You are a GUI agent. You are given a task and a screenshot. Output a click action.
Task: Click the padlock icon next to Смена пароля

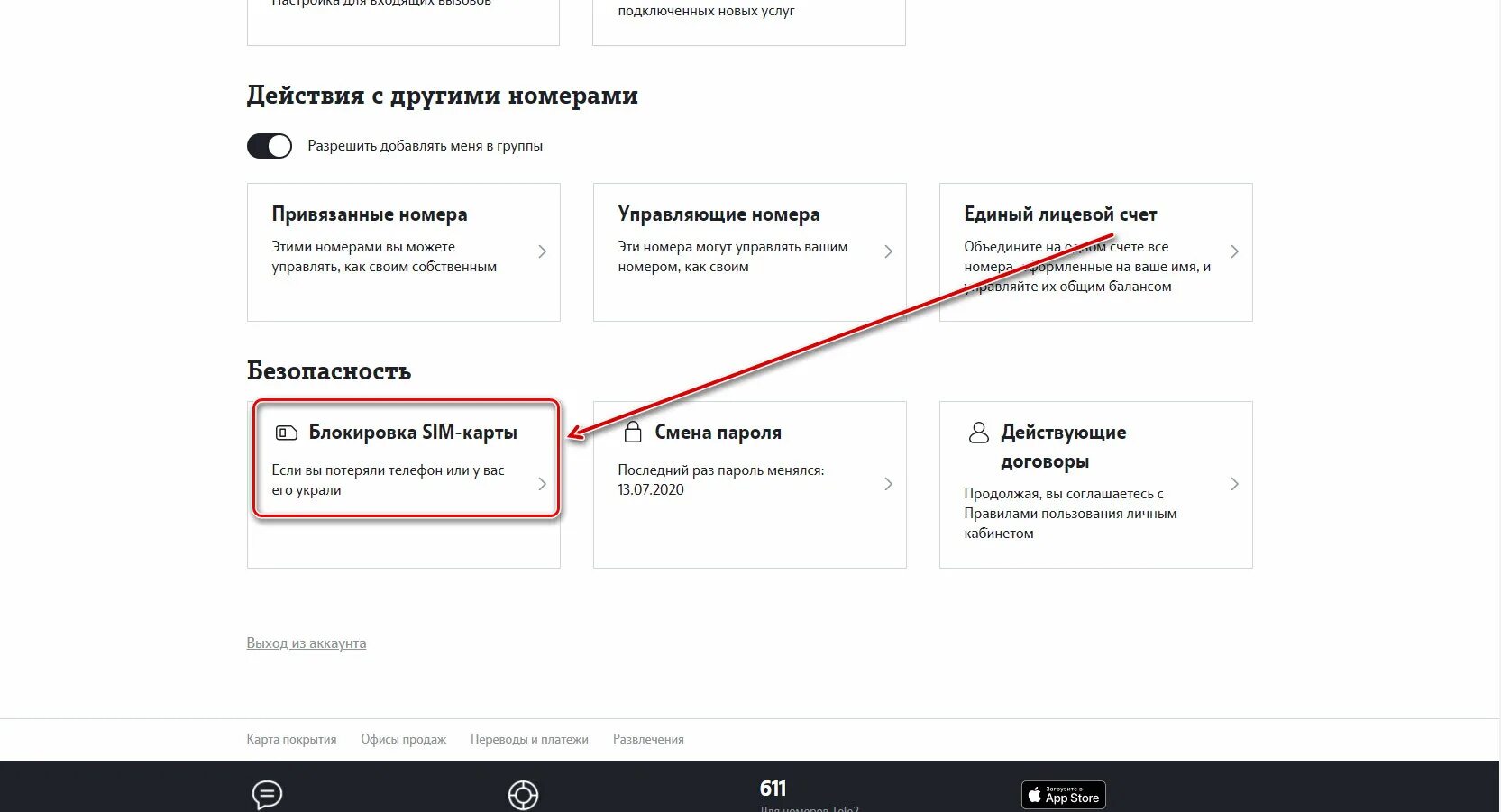point(633,432)
